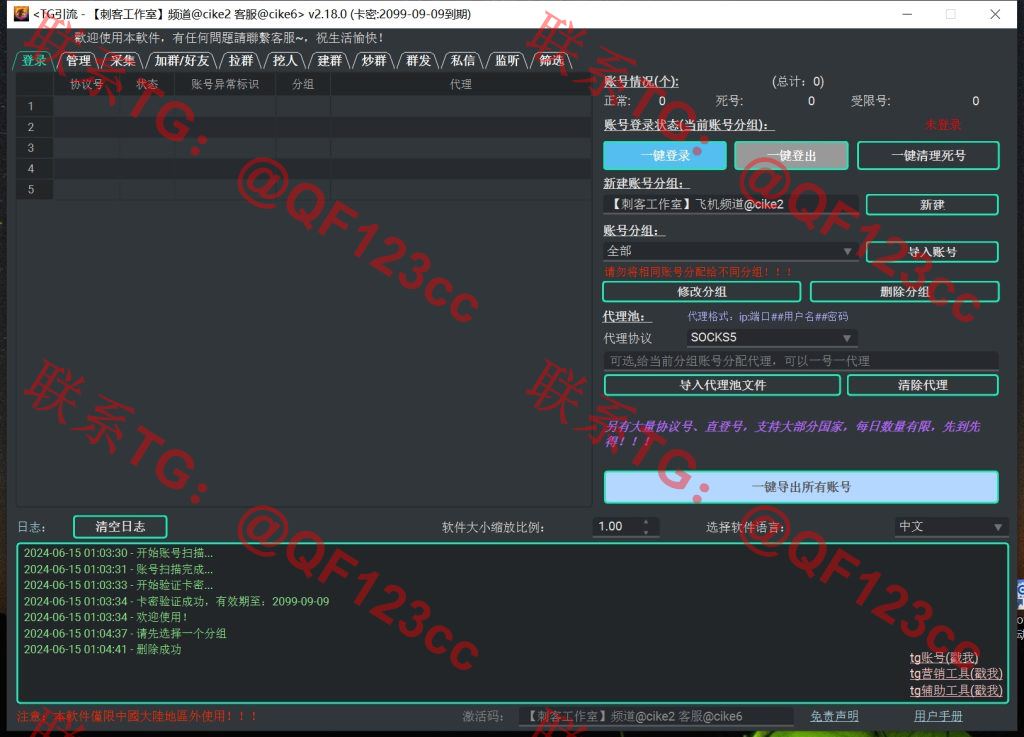Switch to the 群发 tab
Screen dimensions: 1024x737
tap(419, 61)
